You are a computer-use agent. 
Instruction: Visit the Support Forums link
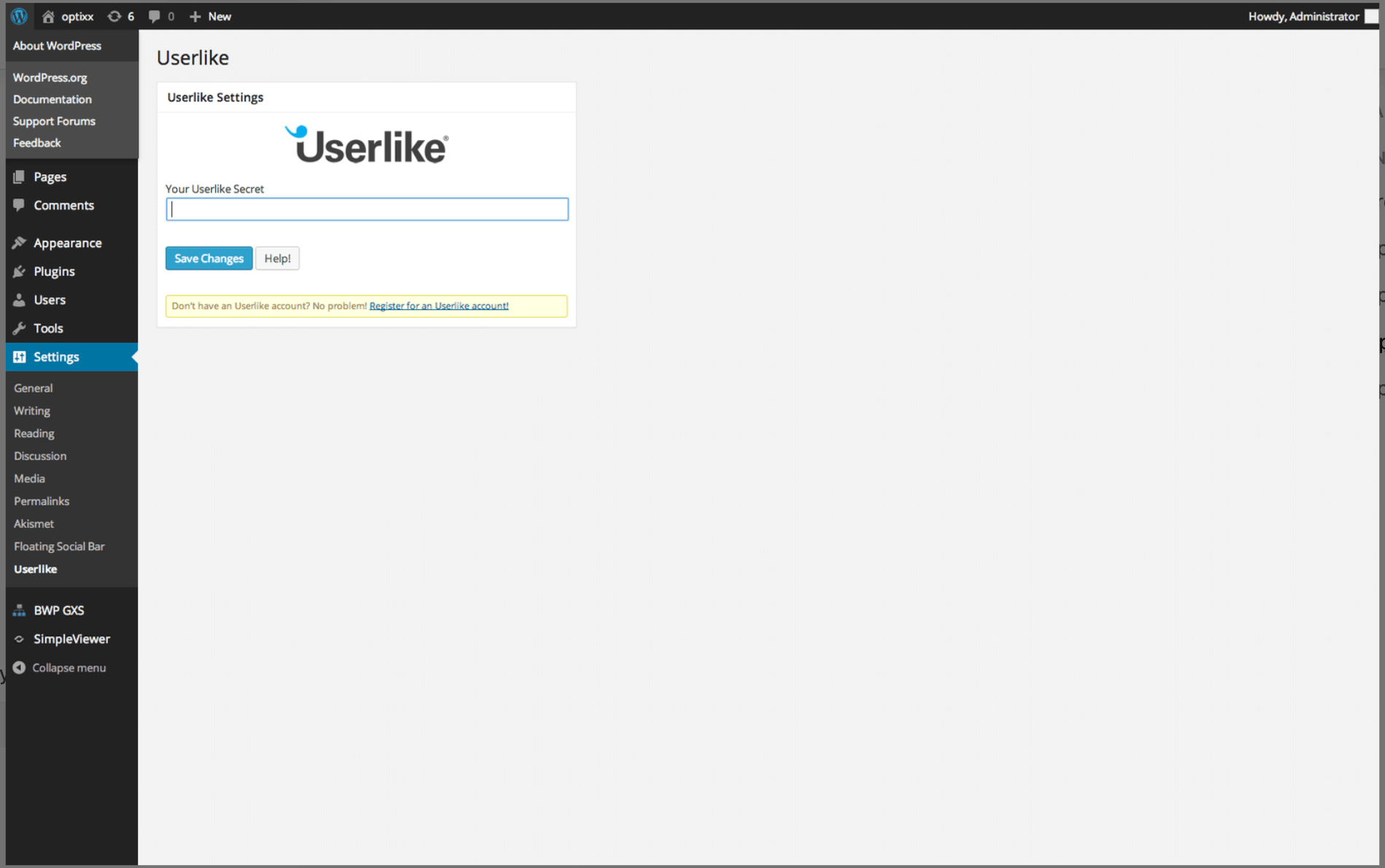54,120
